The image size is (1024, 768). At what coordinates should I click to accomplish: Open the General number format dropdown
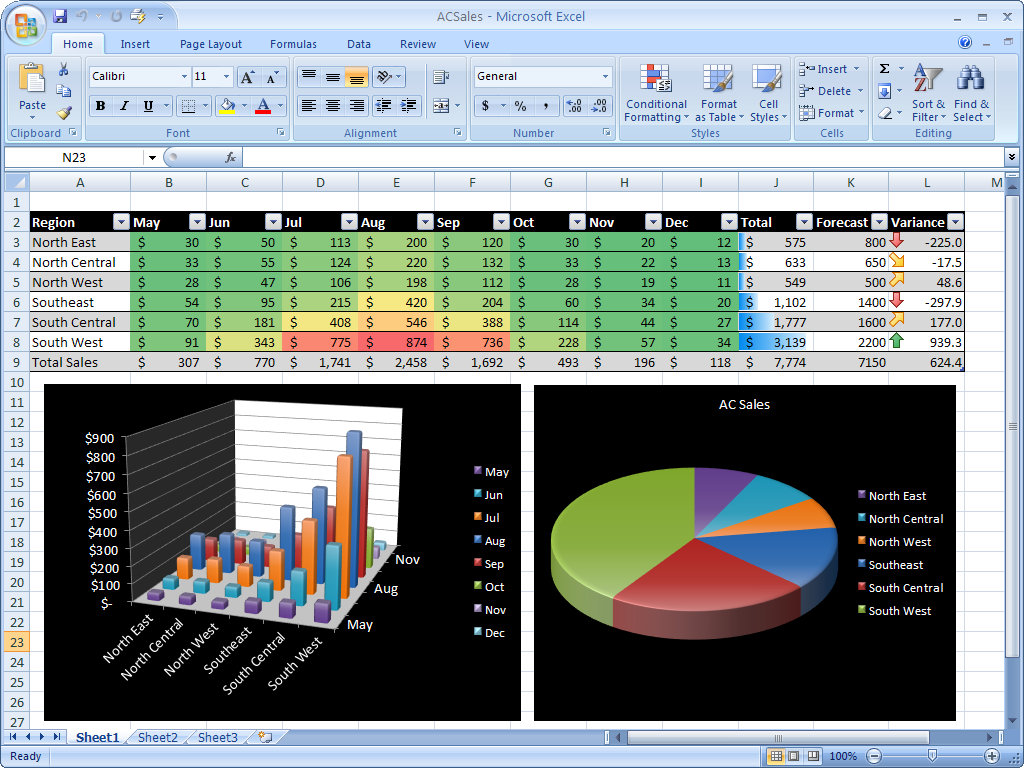click(605, 77)
